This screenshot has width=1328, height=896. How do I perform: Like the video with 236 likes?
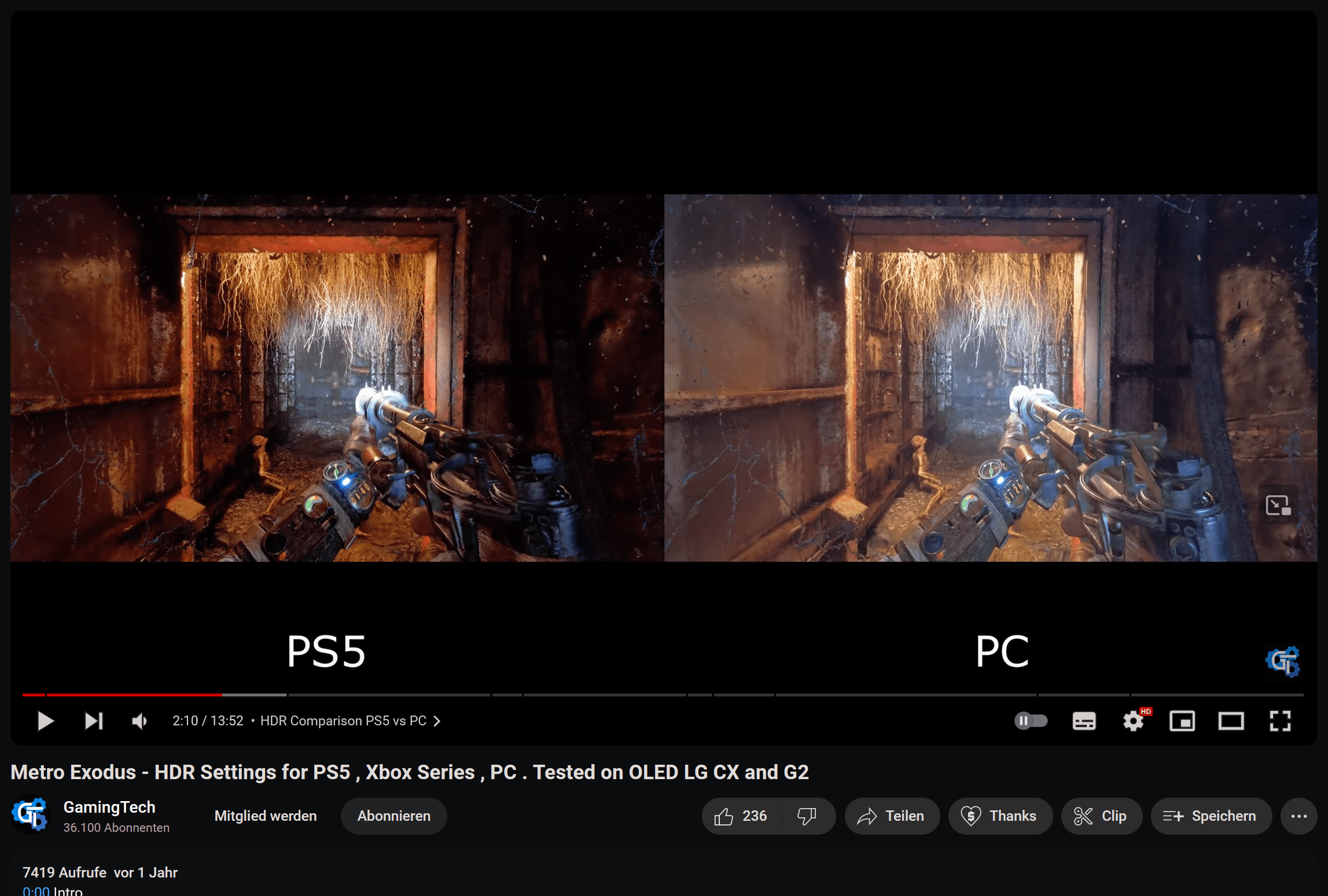(x=742, y=816)
